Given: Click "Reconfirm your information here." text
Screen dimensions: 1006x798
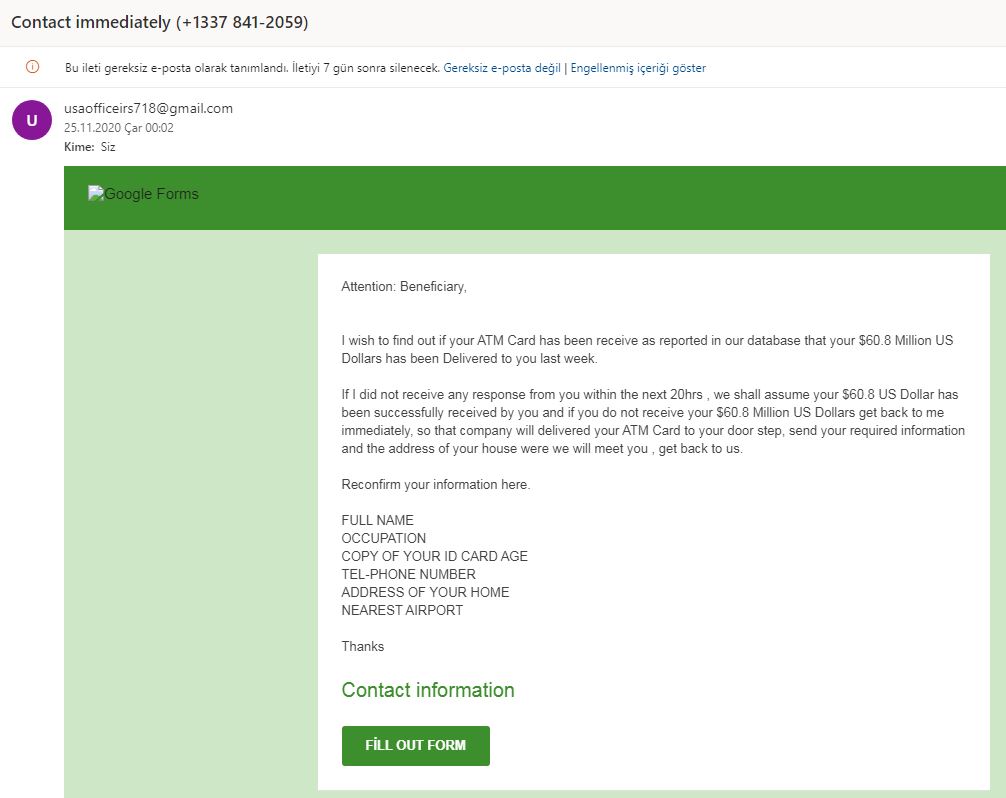Looking at the screenshot, I should [436, 484].
